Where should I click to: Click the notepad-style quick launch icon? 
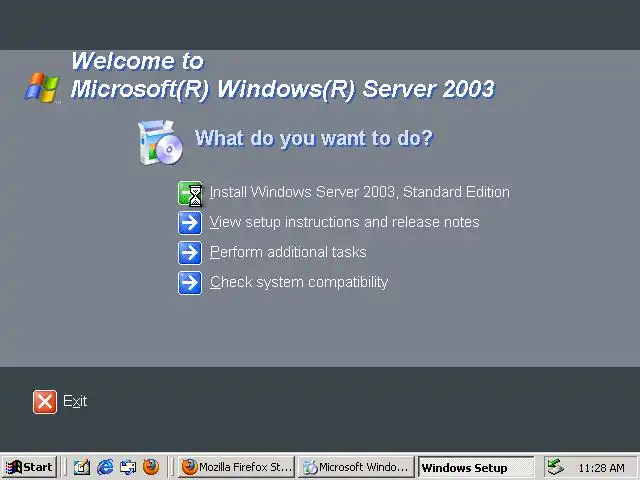tap(82, 467)
